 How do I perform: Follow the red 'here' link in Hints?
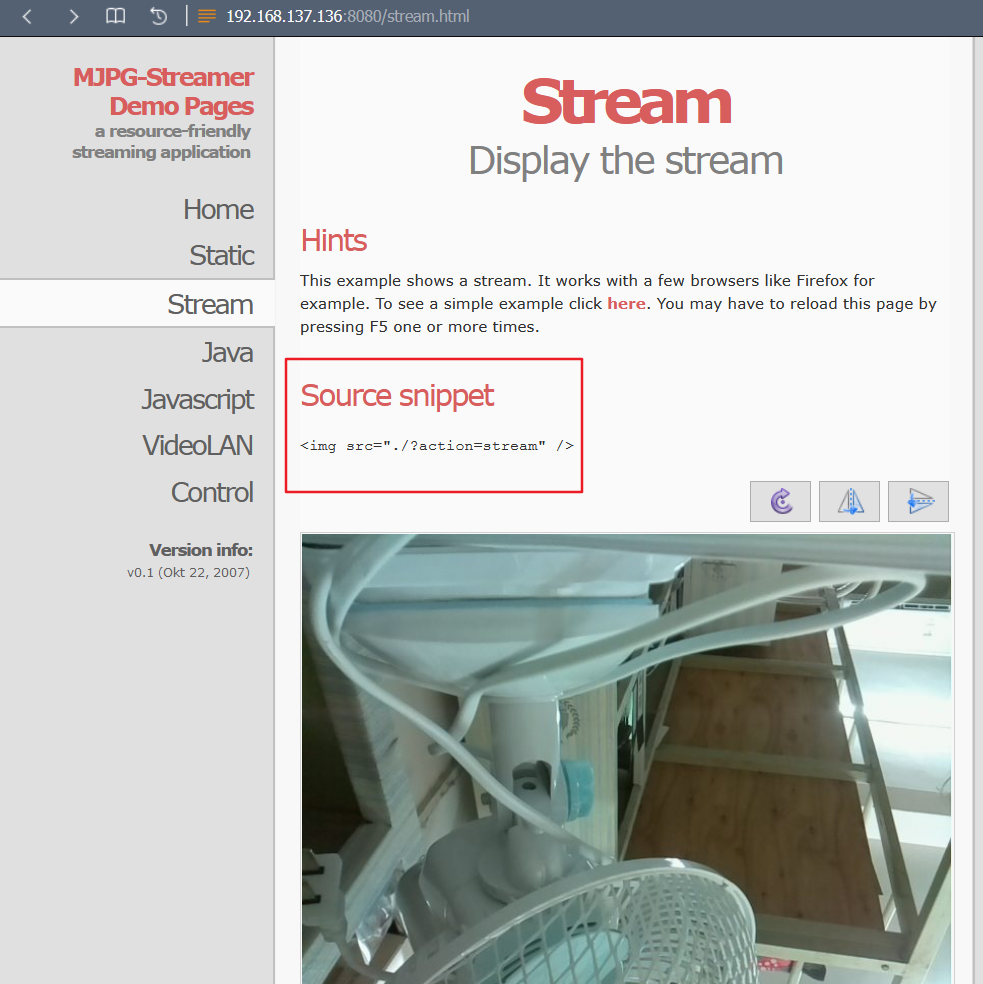626,304
